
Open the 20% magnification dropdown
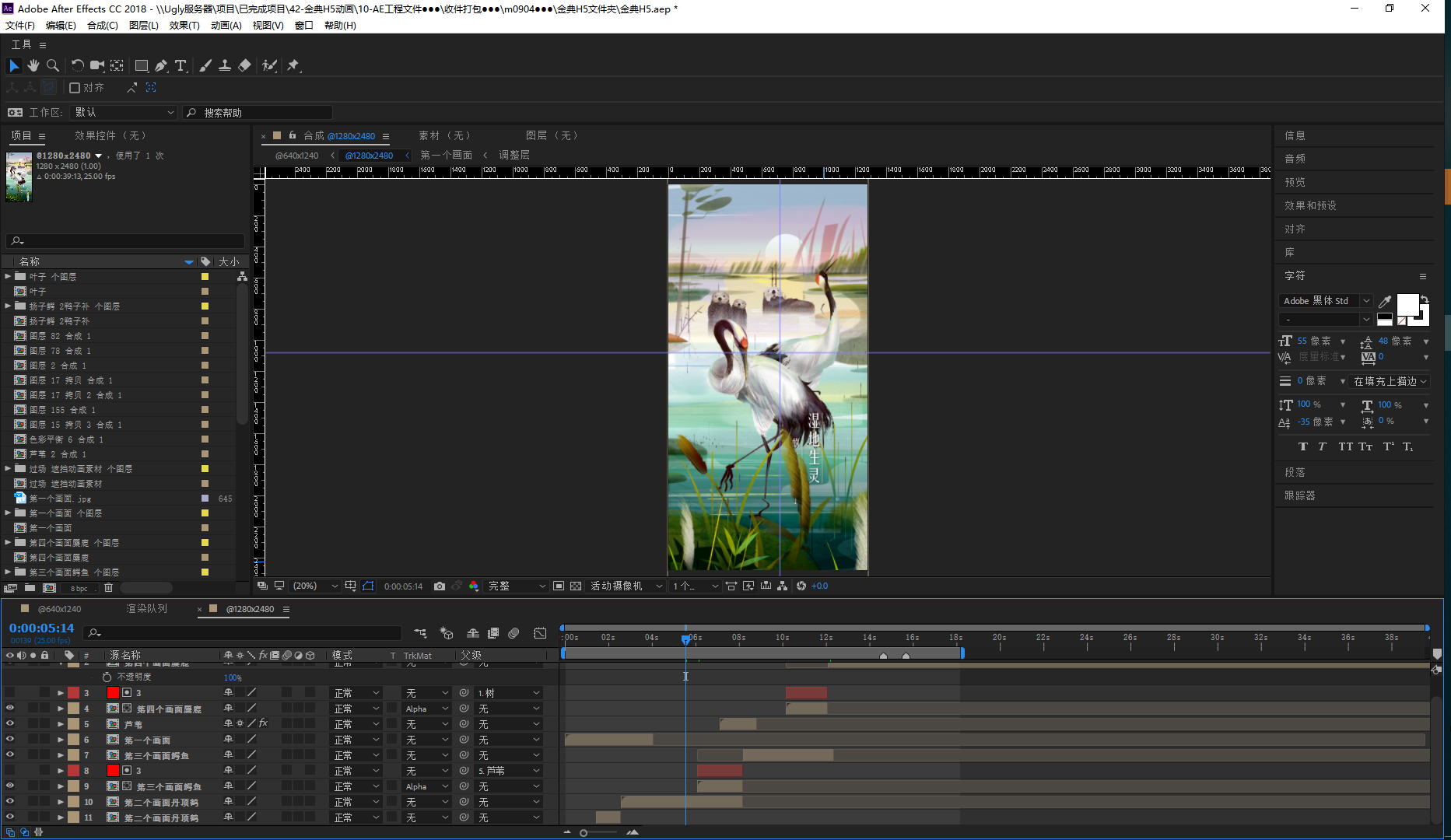coord(315,586)
